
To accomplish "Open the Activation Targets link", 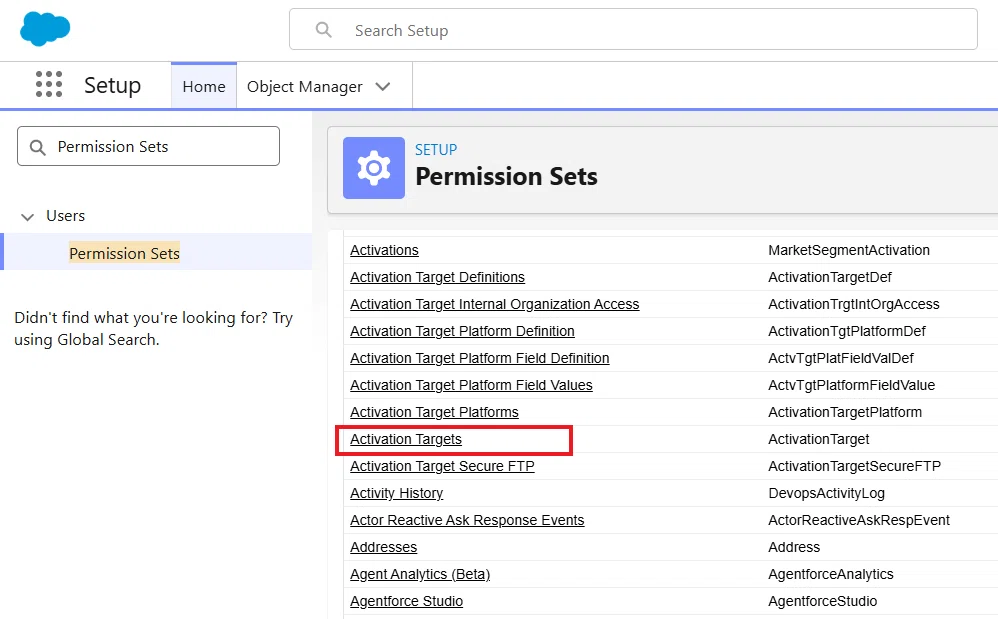I will tap(406, 440).
